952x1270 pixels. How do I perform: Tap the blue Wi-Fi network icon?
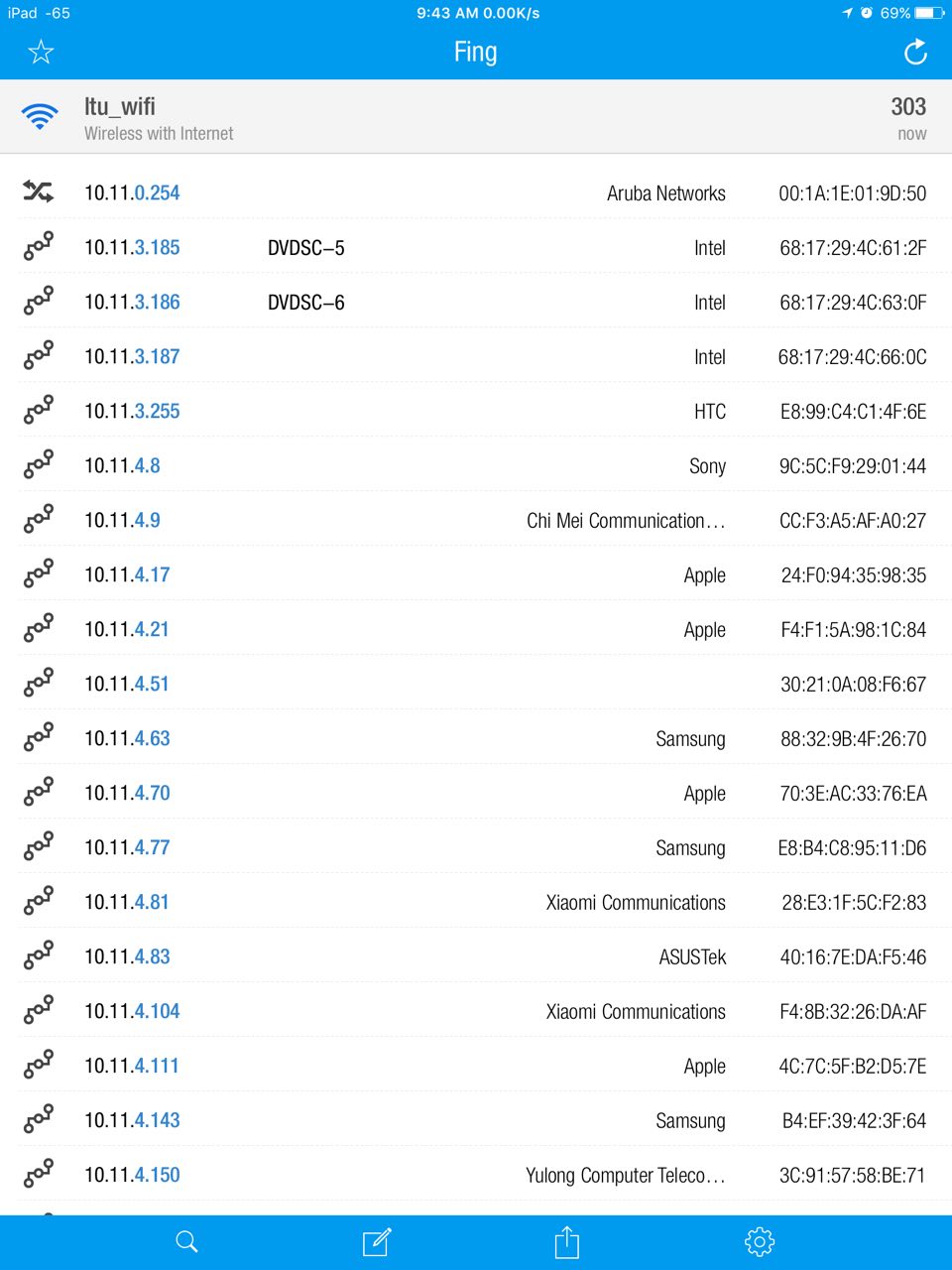click(x=40, y=117)
